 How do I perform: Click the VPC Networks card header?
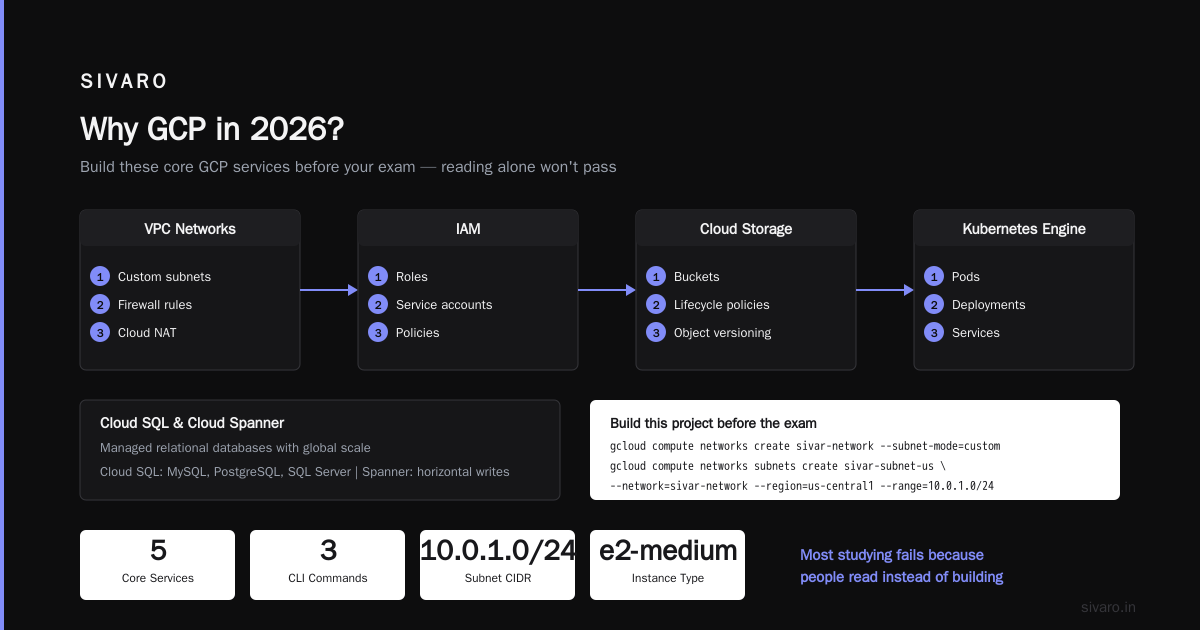190,229
